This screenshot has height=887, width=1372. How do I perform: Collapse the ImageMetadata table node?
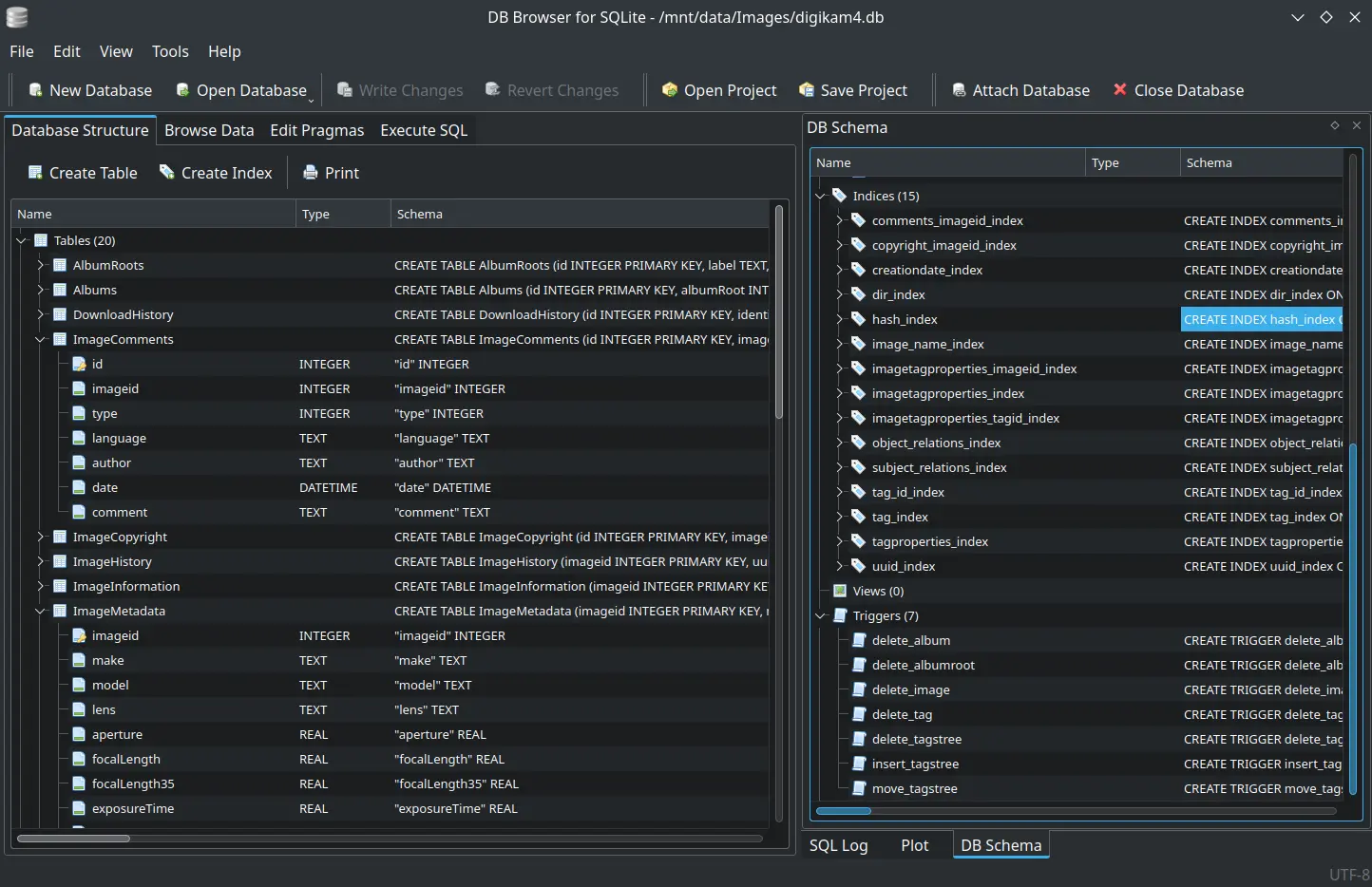point(40,611)
